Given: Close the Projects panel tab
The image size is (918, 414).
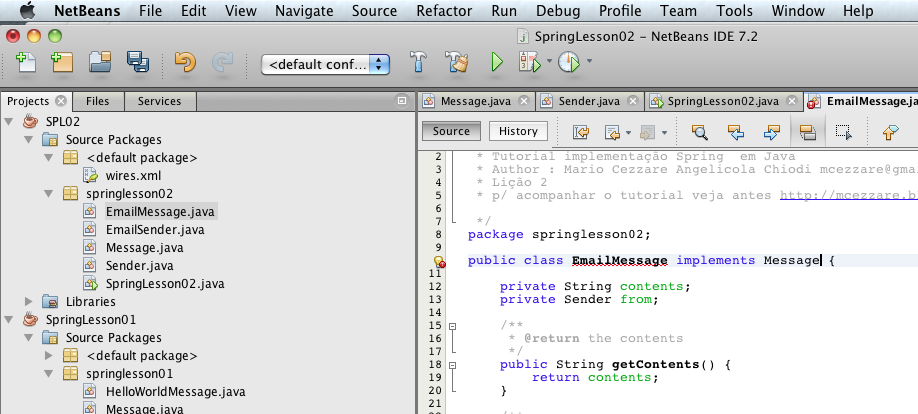Looking at the screenshot, I should tap(61, 101).
